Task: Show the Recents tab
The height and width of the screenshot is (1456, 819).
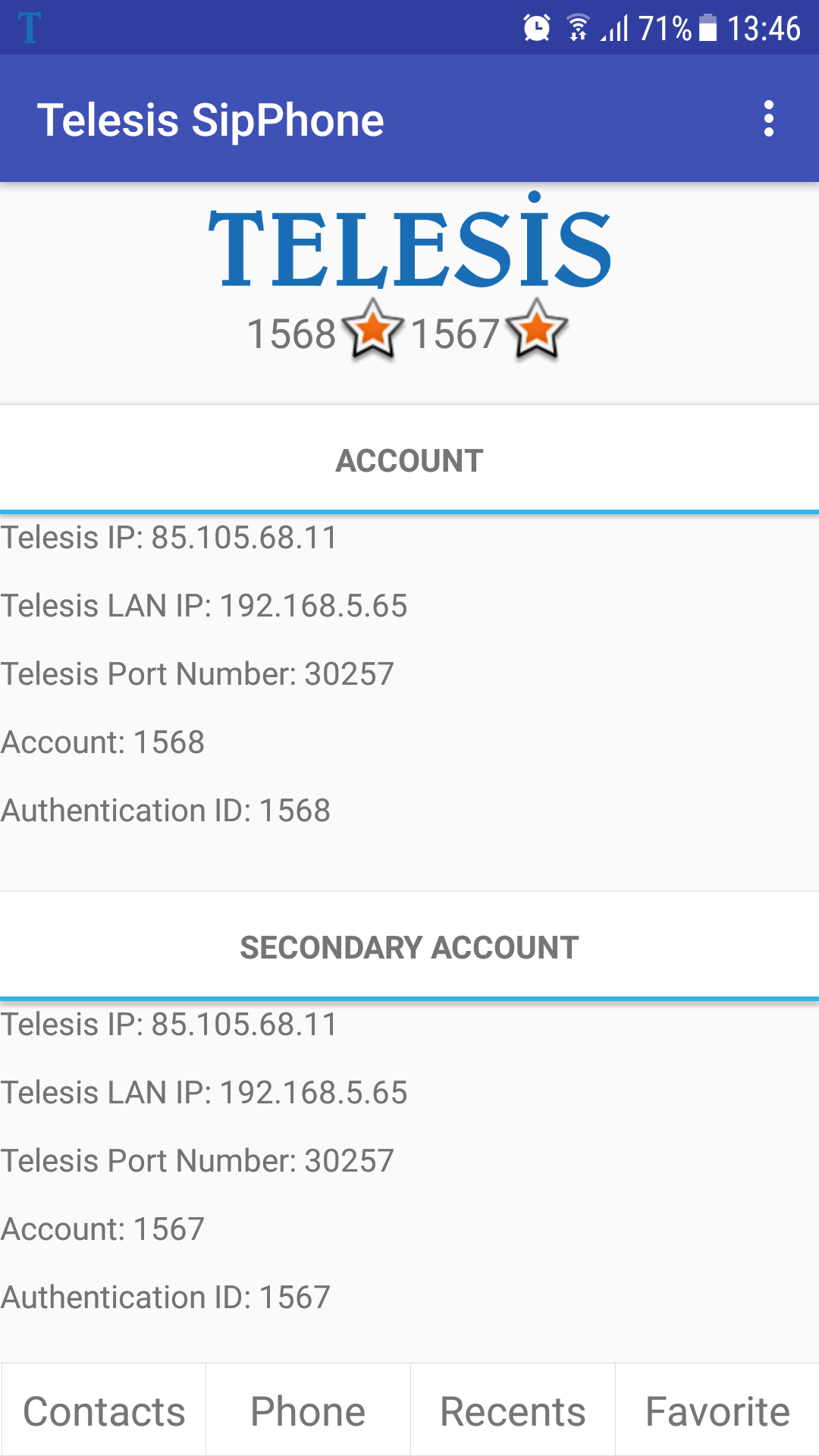Action: coord(513,1411)
